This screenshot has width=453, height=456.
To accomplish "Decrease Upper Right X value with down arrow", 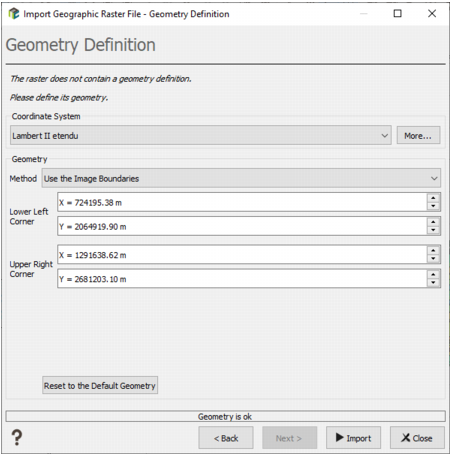I will [x=433, y=259].
